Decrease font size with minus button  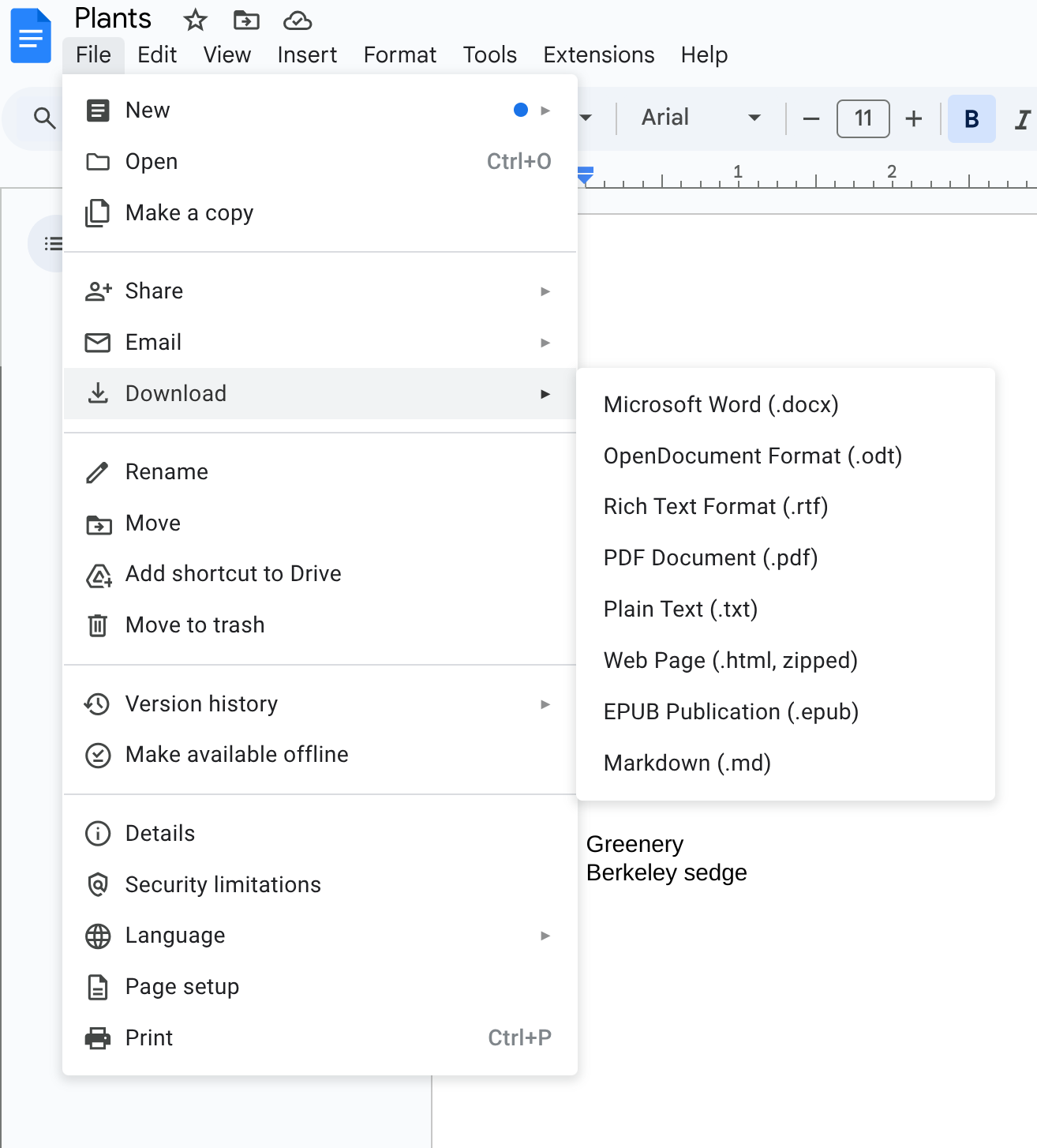(811, 119)
